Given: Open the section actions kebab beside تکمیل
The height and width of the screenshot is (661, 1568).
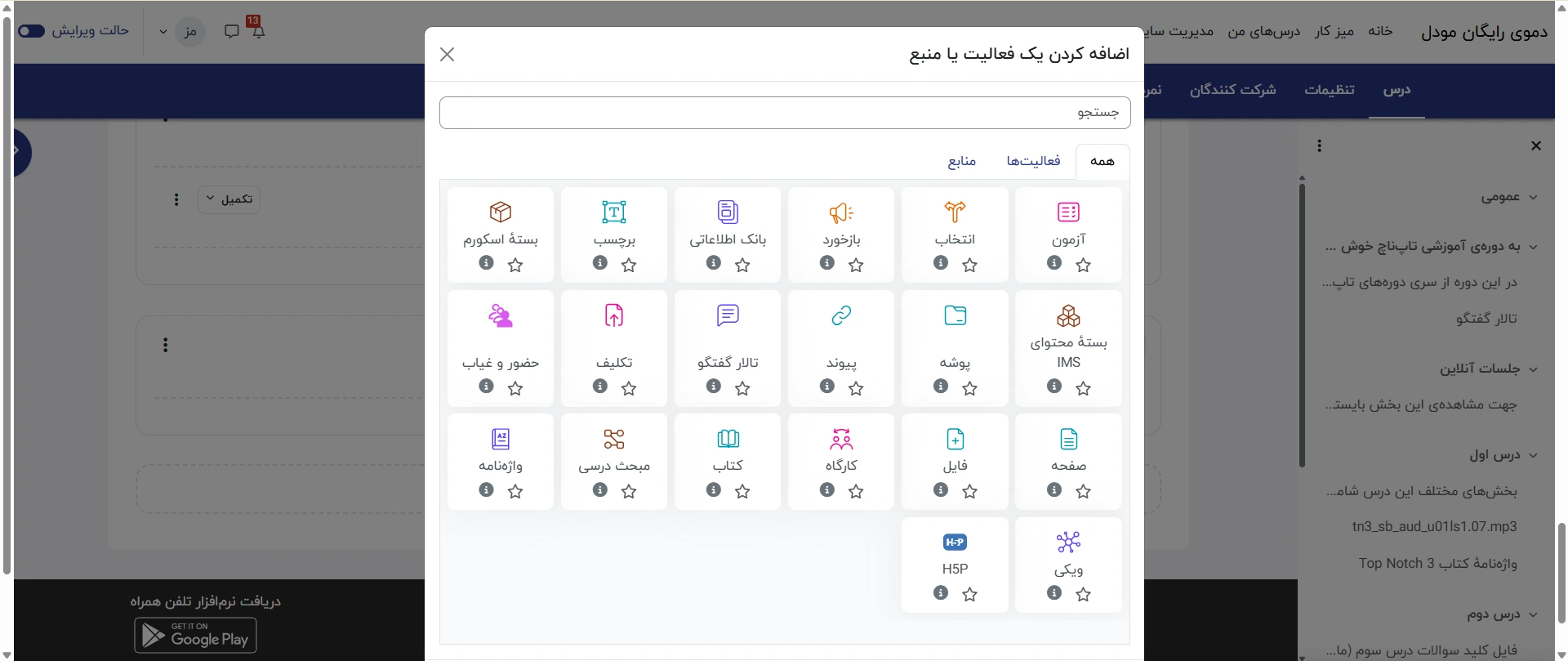Looking at the screenshot, I should point(176,199).
